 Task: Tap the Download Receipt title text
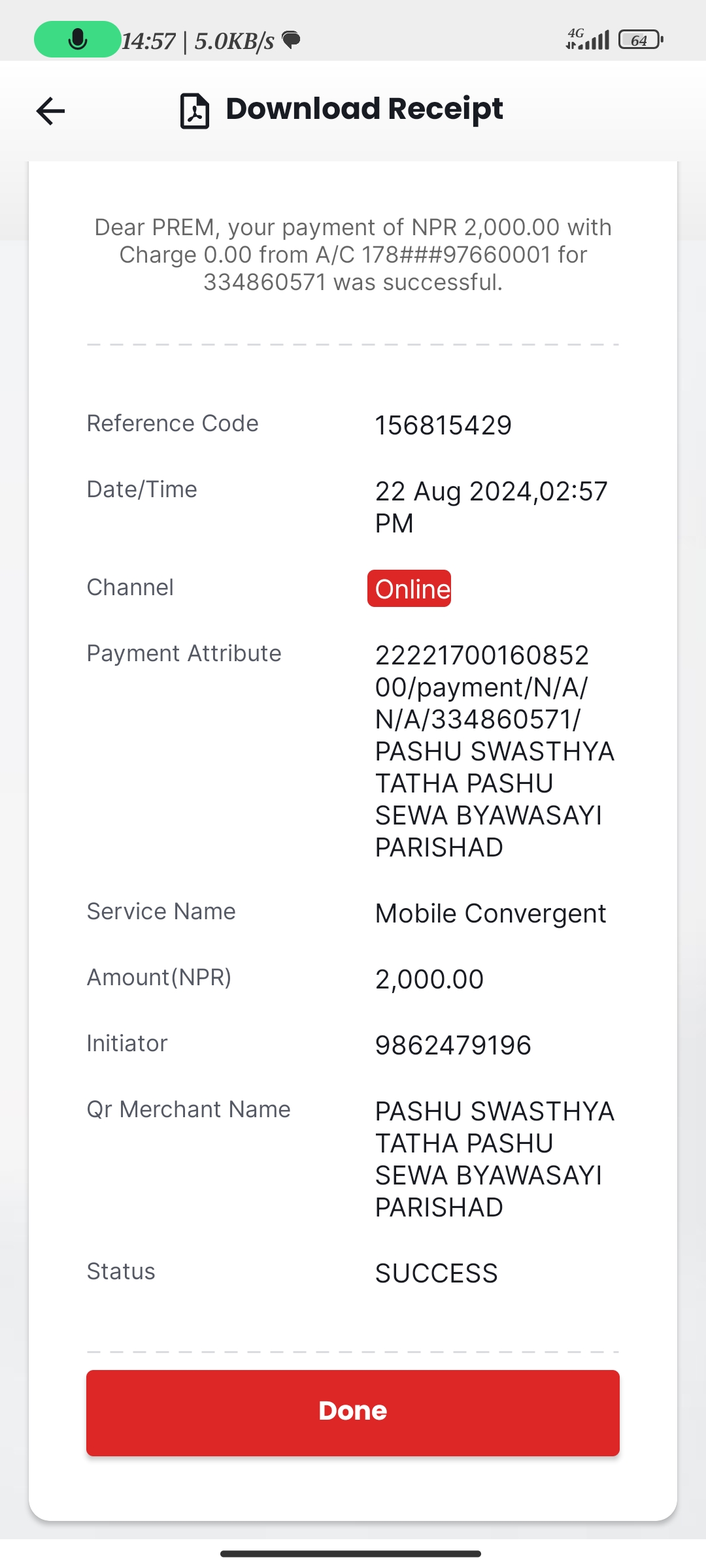(364, 108)
